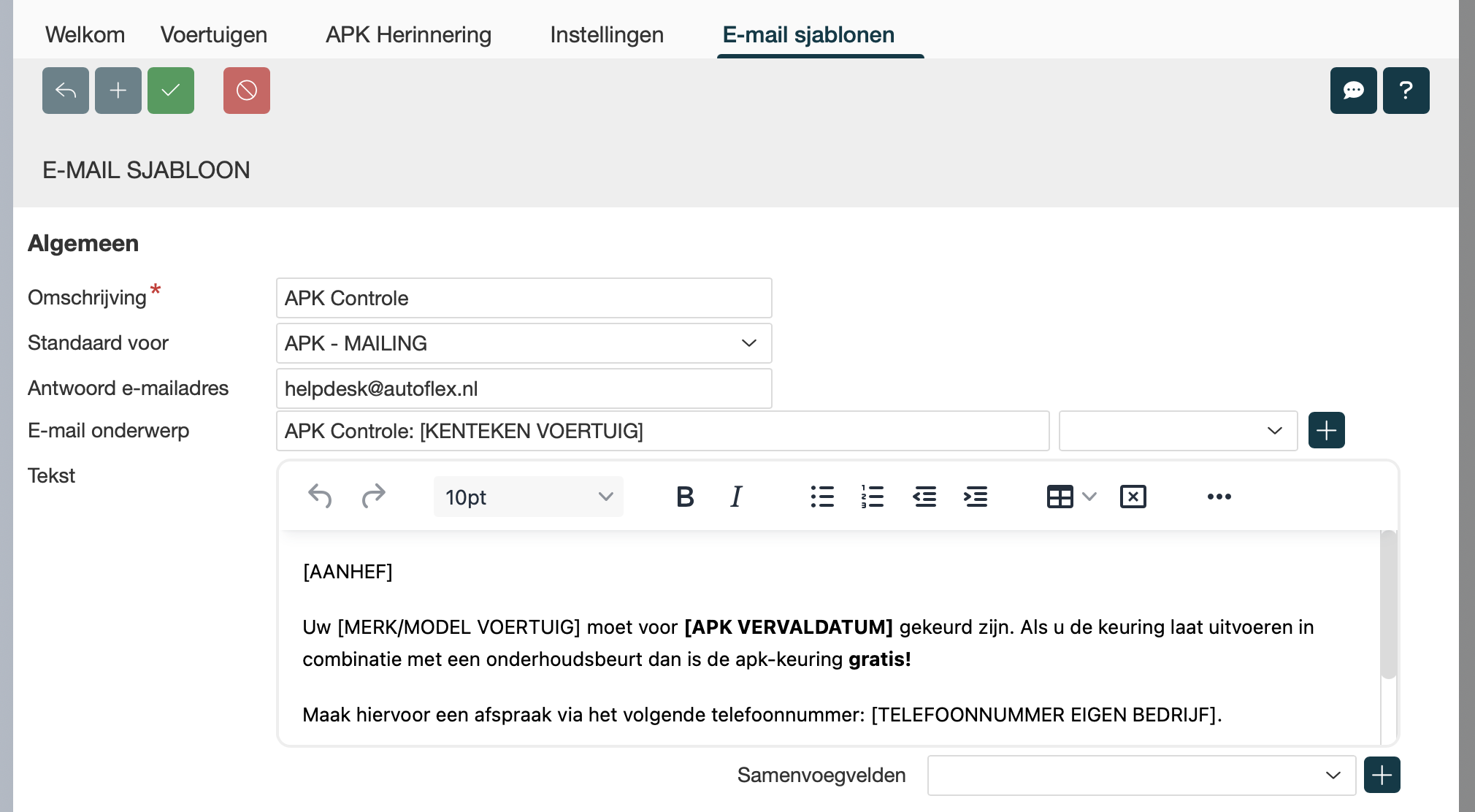Toggle italic formatting in the editor
The width and height of the screenshot is (1475, 812).
[x=736, y=497]
